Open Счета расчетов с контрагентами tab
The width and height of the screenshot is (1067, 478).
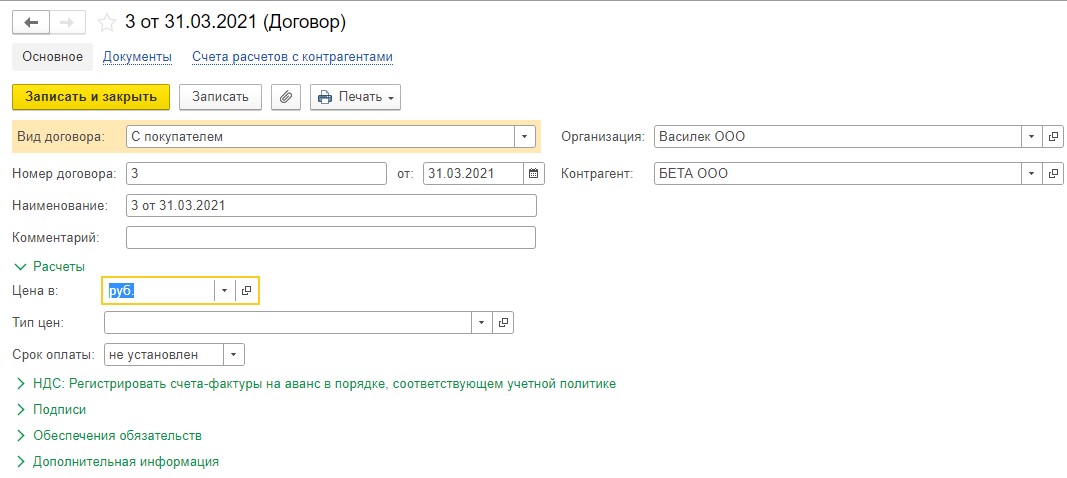293,57
